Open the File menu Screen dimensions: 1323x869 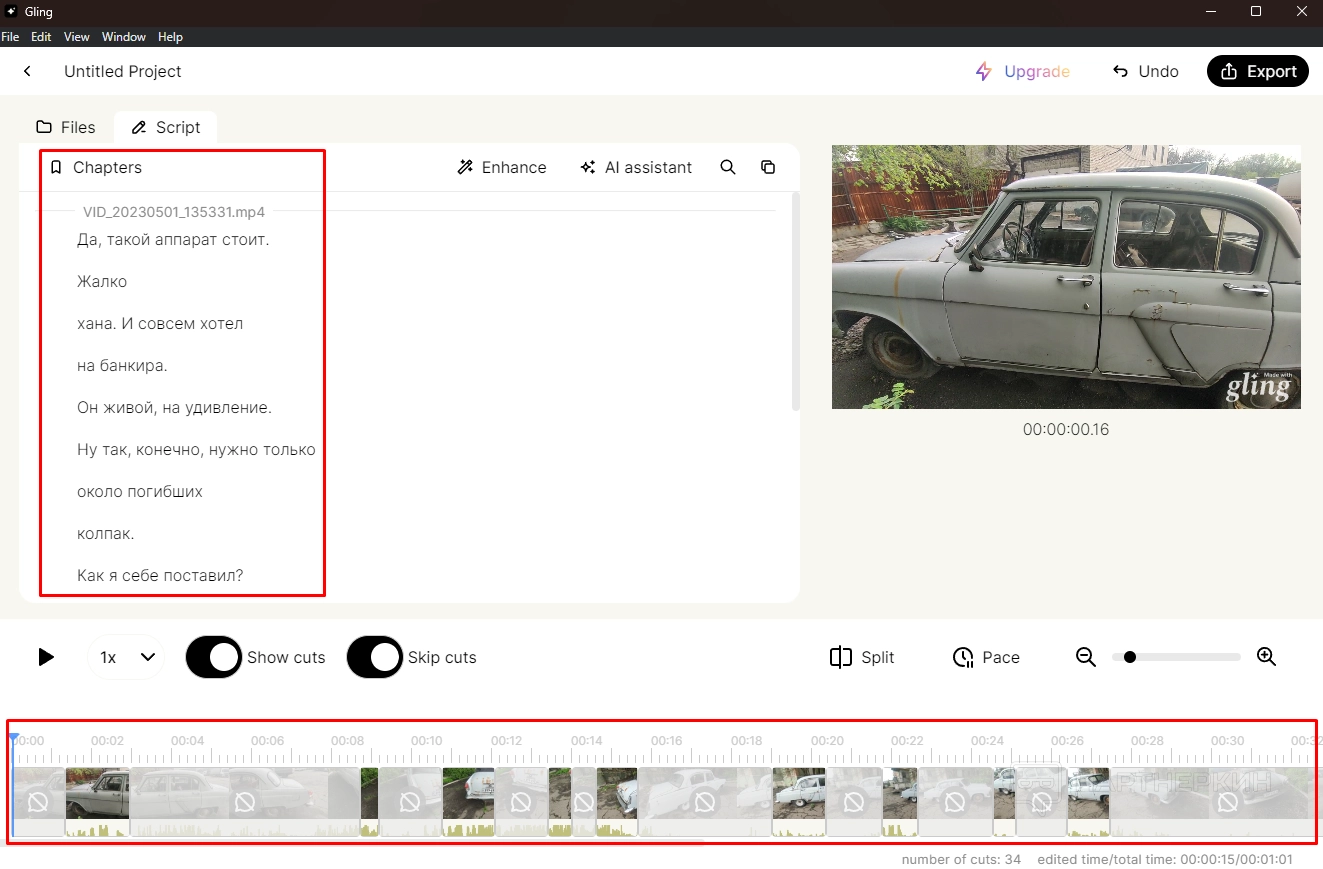[10, 37]
